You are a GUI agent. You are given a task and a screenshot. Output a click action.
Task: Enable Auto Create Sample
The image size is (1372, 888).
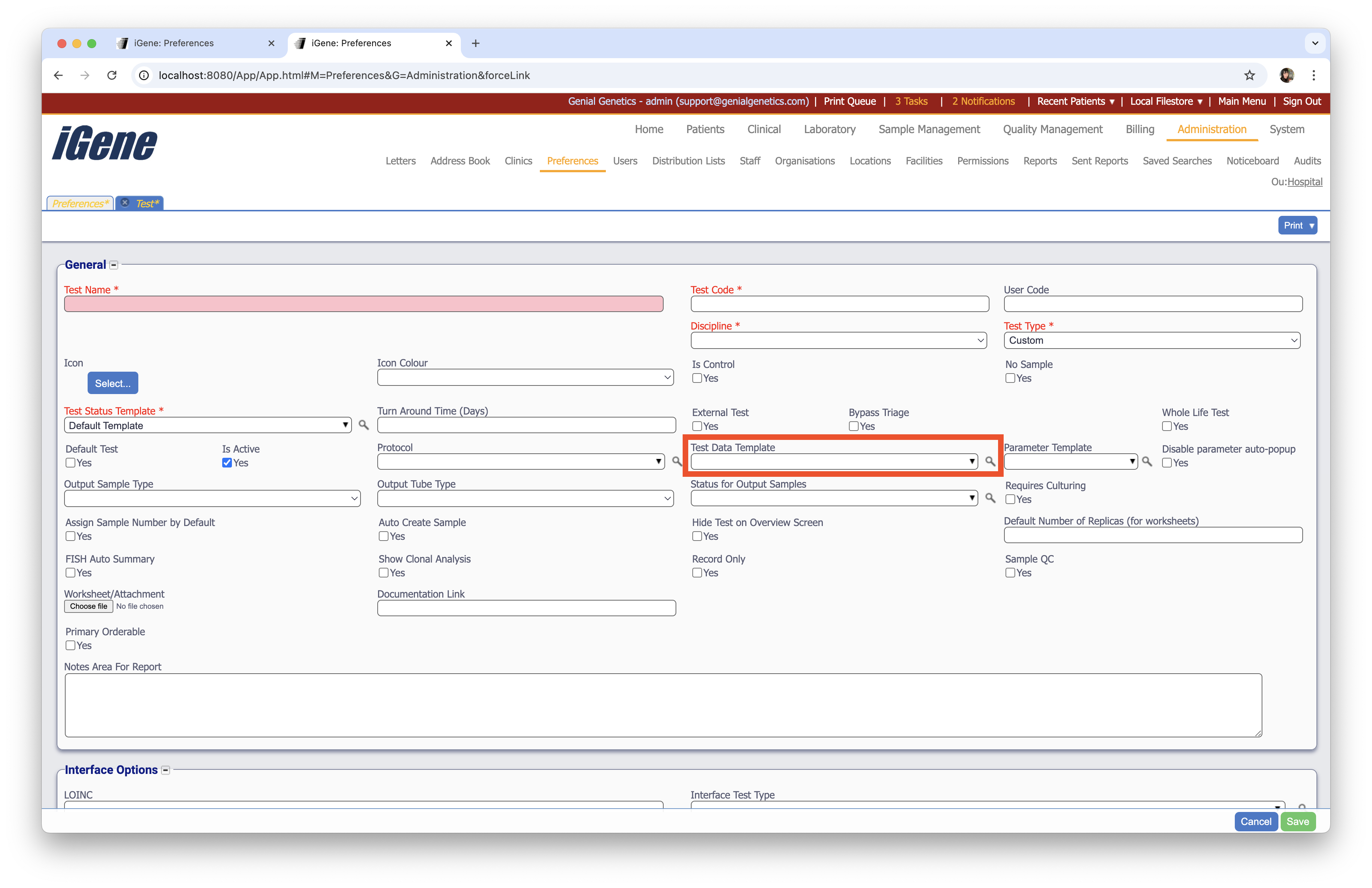[383, 536]
